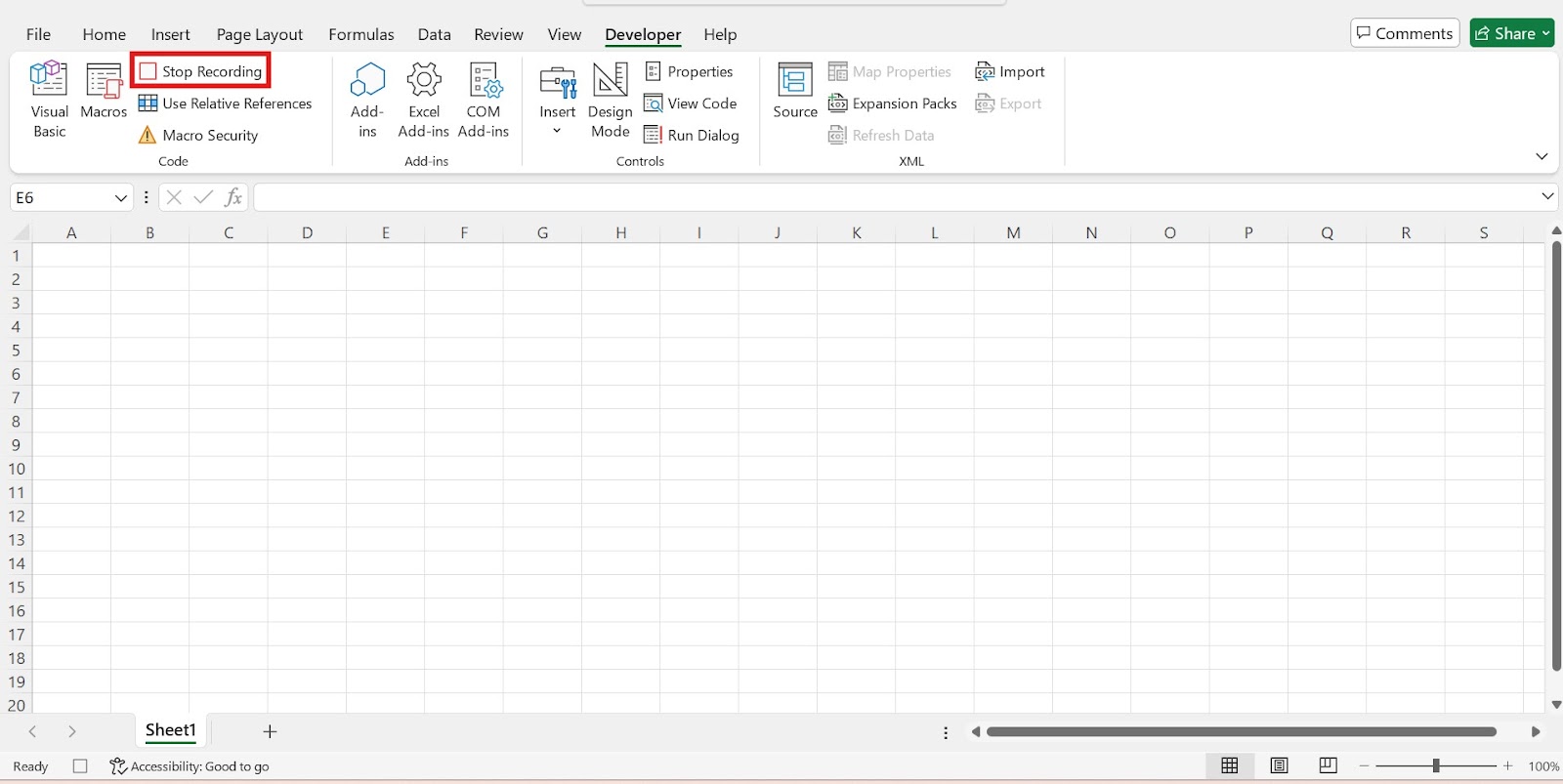The width and height of the screenshot is (1563, 784).
Task: Stop Recording the macro
Action: [x=201, y=71]
